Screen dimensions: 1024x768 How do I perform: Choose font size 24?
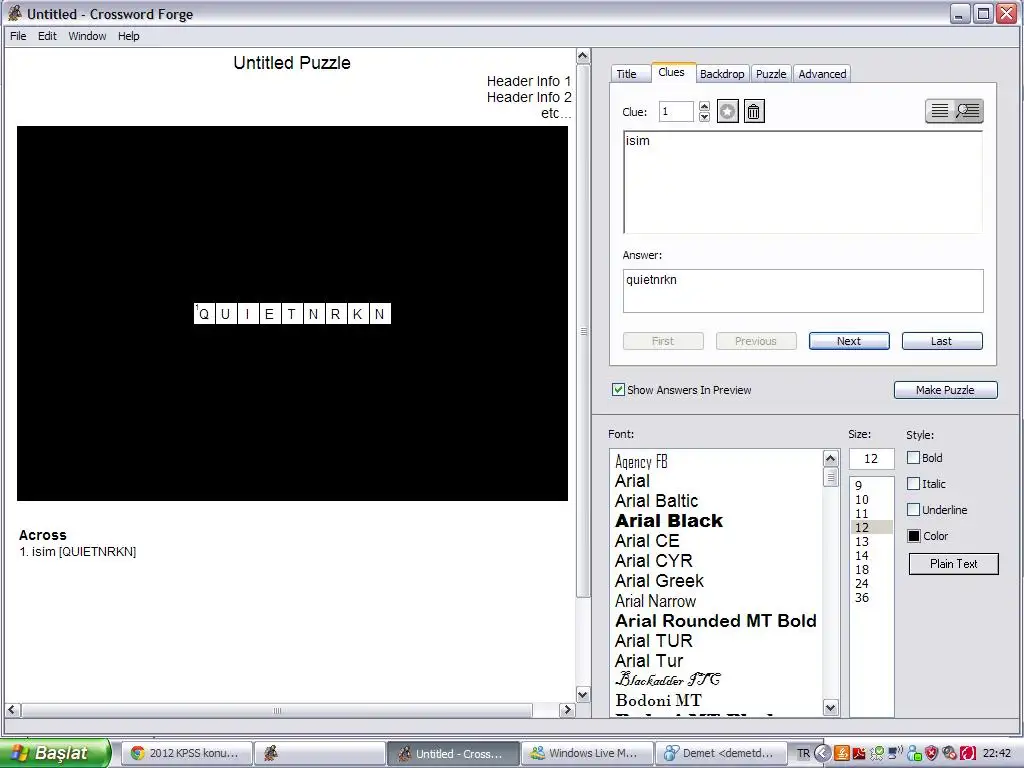[x=862, y=583]
